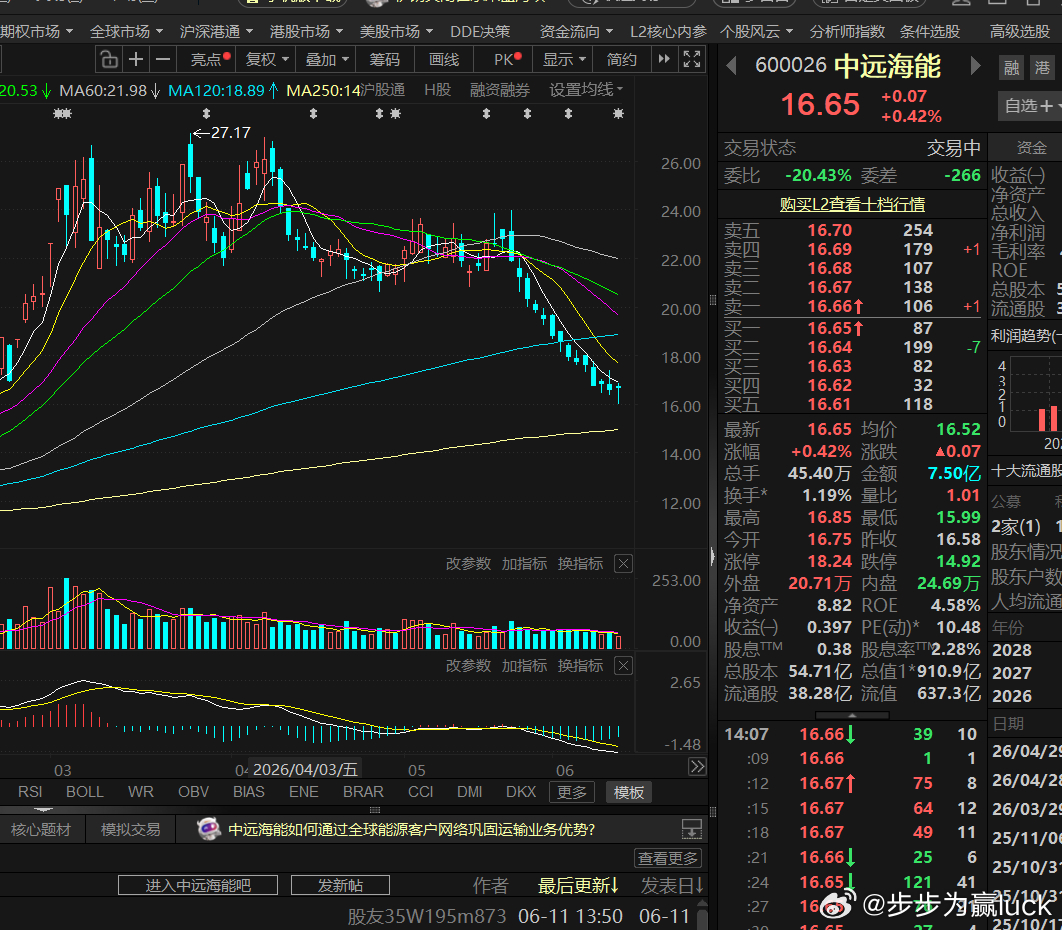Zoom in chart with plus icon

[x=136, y=60]
